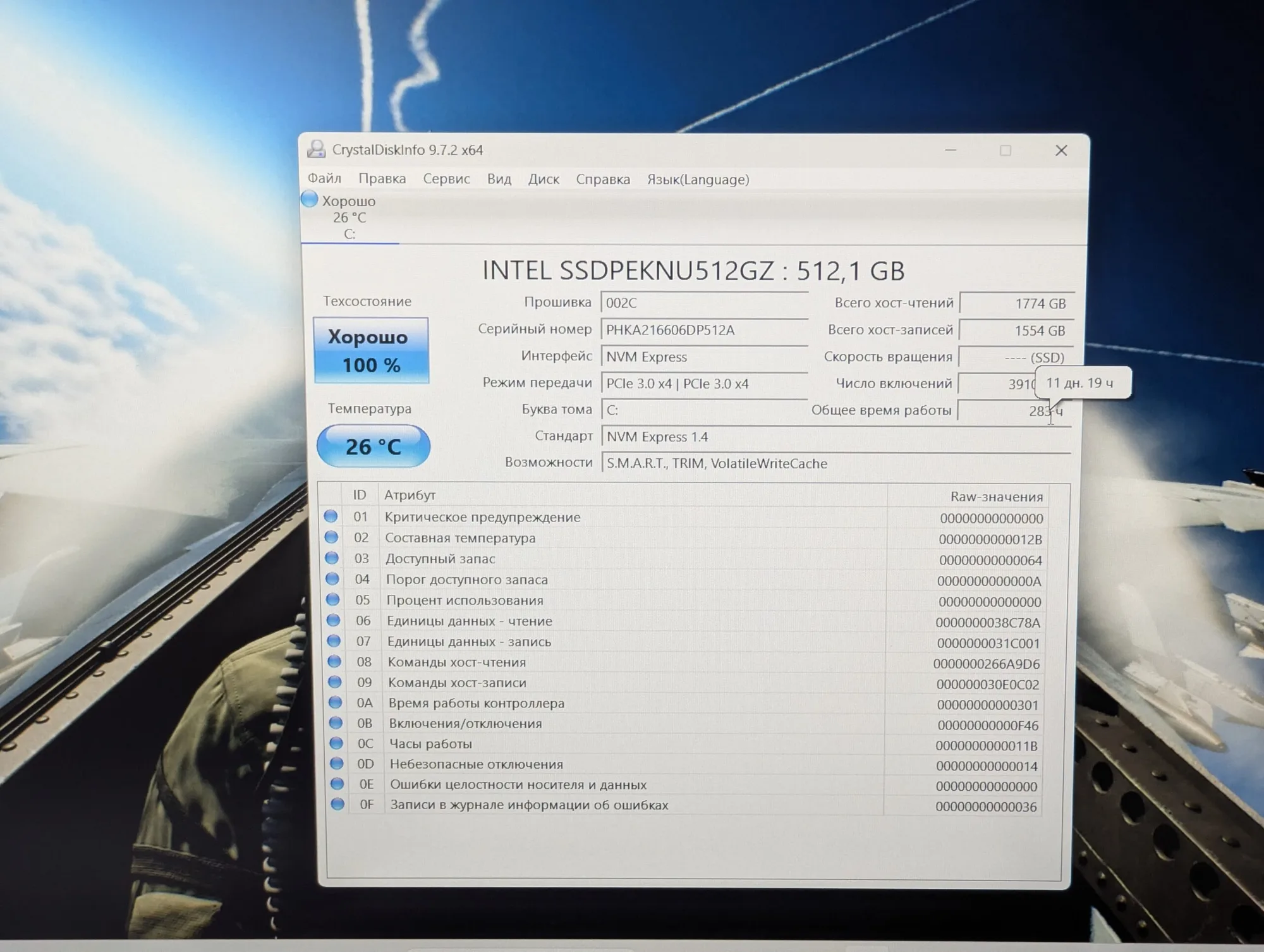Select the C: drive status tab
Screen dimensions: 1264x952
pos(349,217)
